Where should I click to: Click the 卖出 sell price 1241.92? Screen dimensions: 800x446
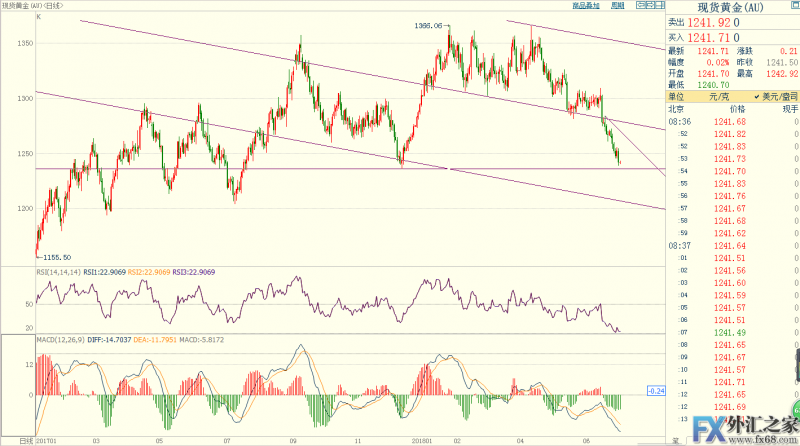click(x=722, y=21)
